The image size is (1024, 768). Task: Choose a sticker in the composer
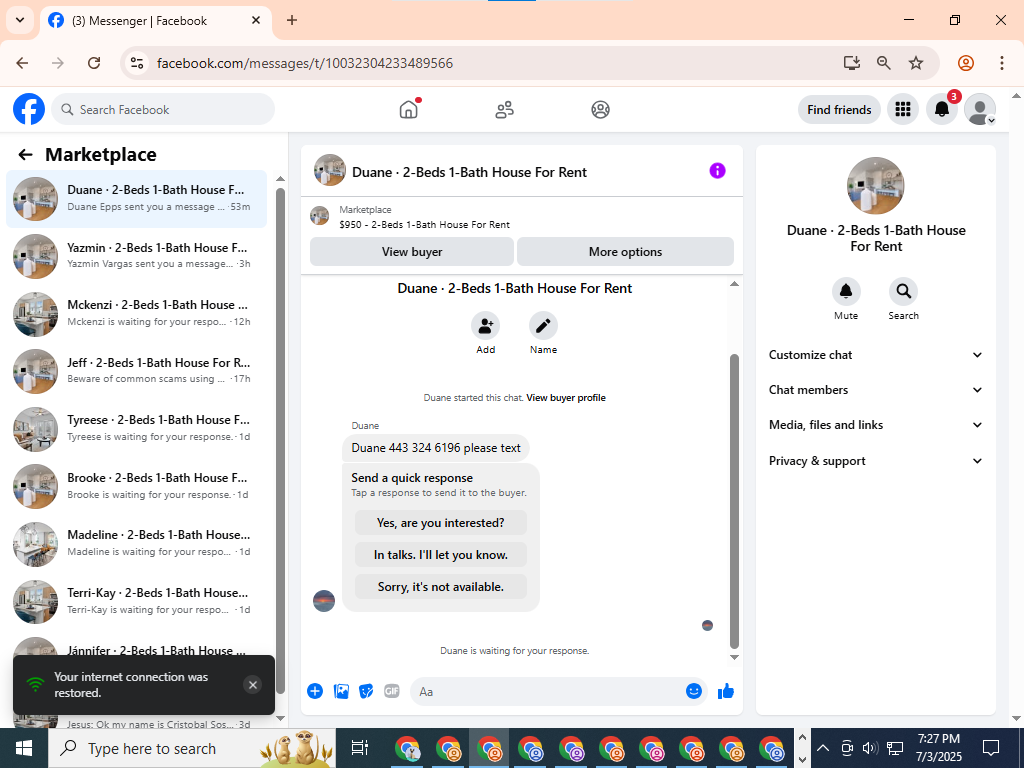(366, 691)
